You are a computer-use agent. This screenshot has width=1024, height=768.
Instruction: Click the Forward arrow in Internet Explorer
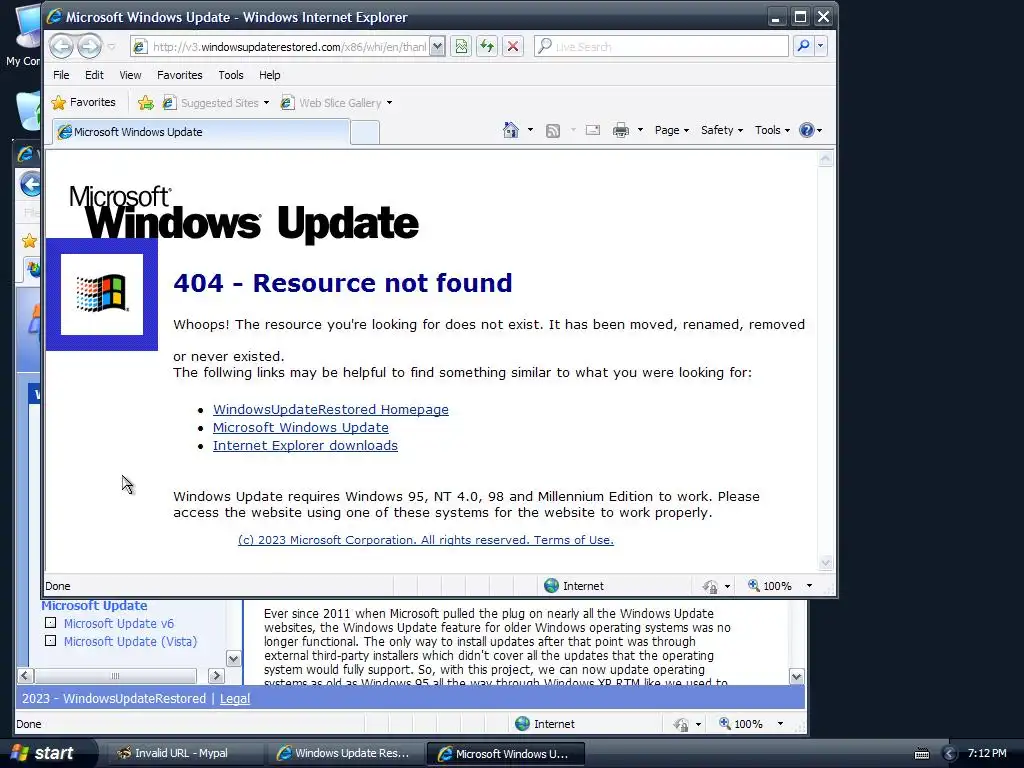pyautogui.click(x=89, y=46)
